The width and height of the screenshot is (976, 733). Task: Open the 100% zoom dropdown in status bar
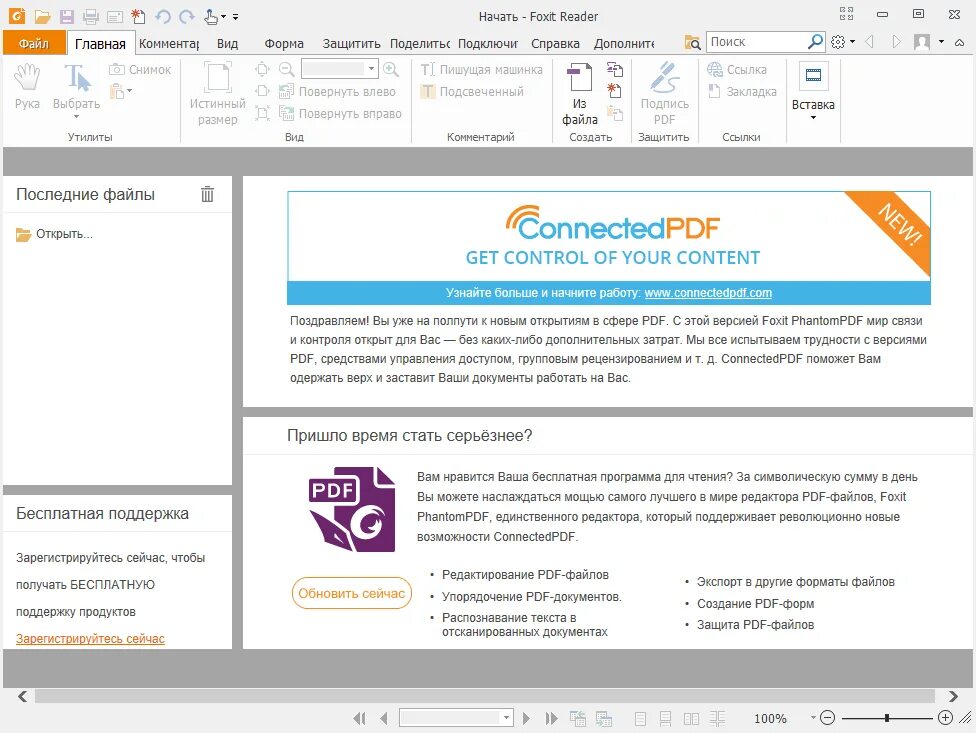pyautogui.click(x=813, y=717)
